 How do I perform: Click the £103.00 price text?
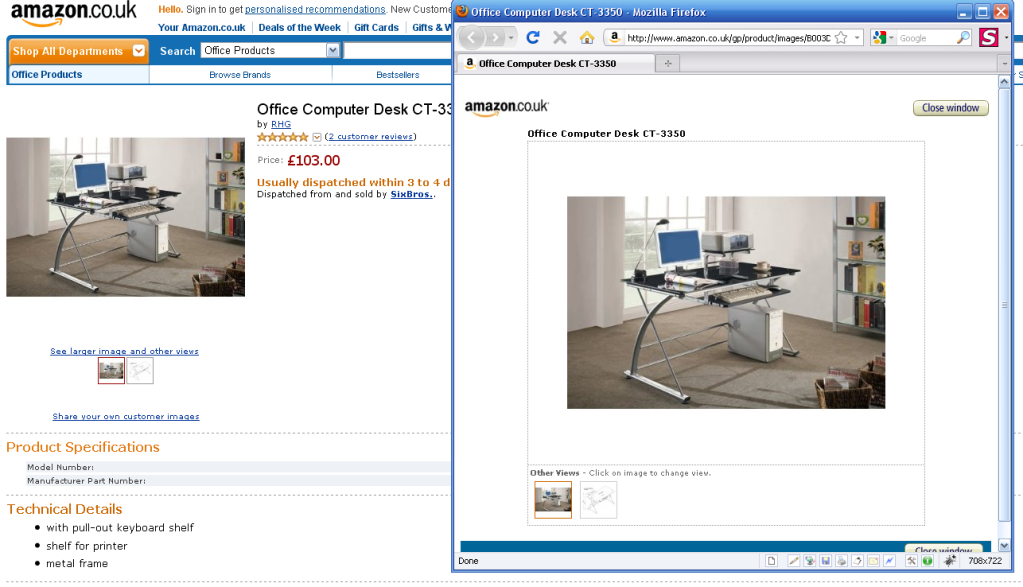314,160
